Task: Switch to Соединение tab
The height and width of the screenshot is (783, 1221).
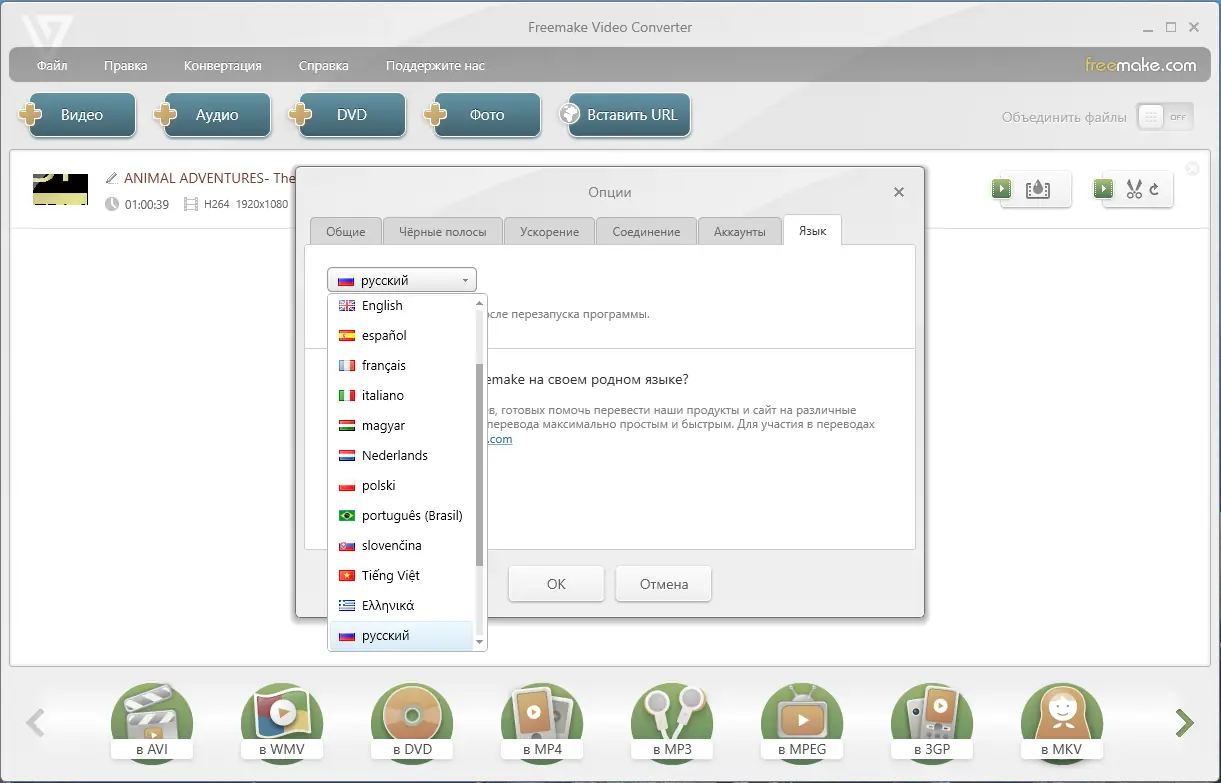Action: [646, 231]
